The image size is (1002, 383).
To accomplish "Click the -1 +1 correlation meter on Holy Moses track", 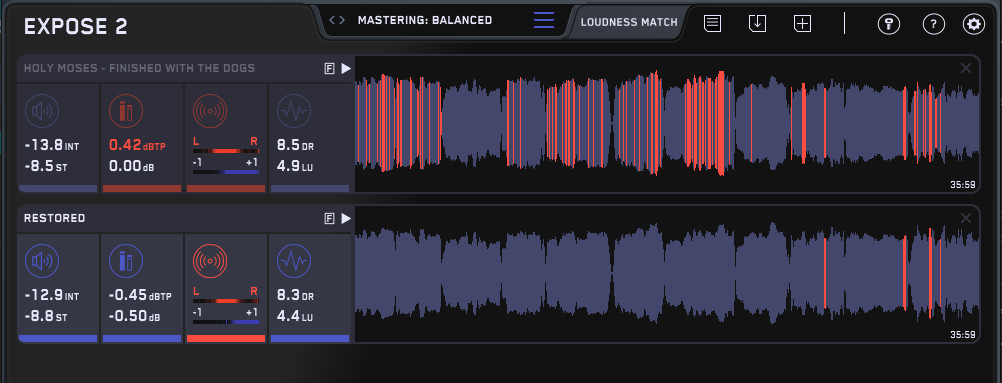I will [x=226, y=172].
